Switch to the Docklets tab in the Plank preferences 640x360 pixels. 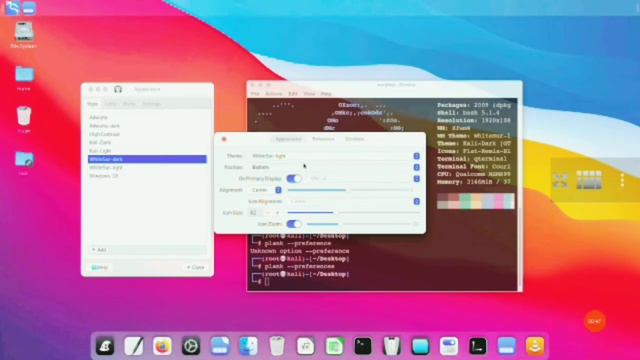pyautogui.click(x=354, y=139)
